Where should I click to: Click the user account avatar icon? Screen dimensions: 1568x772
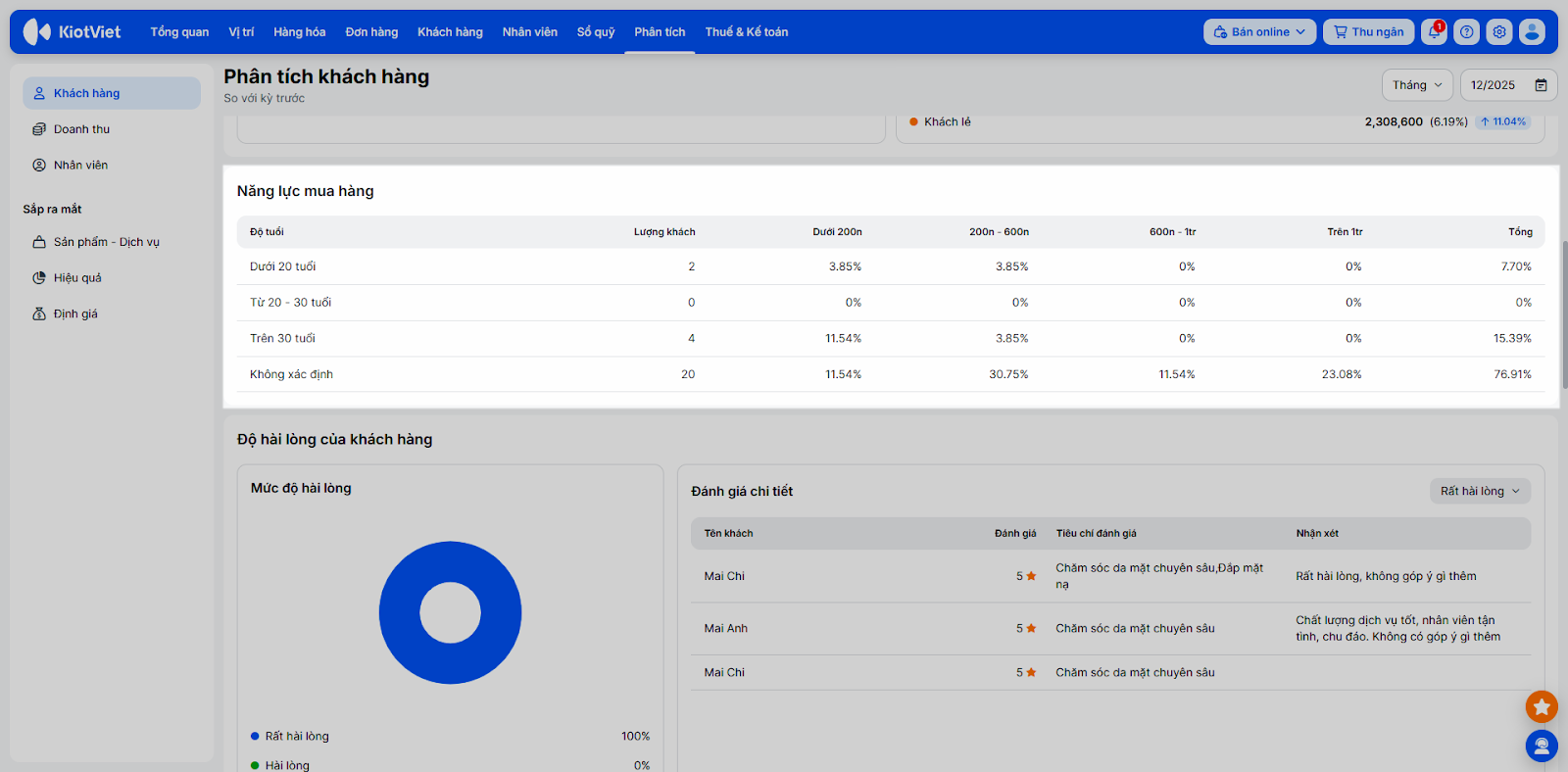[x=1532, y=32]
